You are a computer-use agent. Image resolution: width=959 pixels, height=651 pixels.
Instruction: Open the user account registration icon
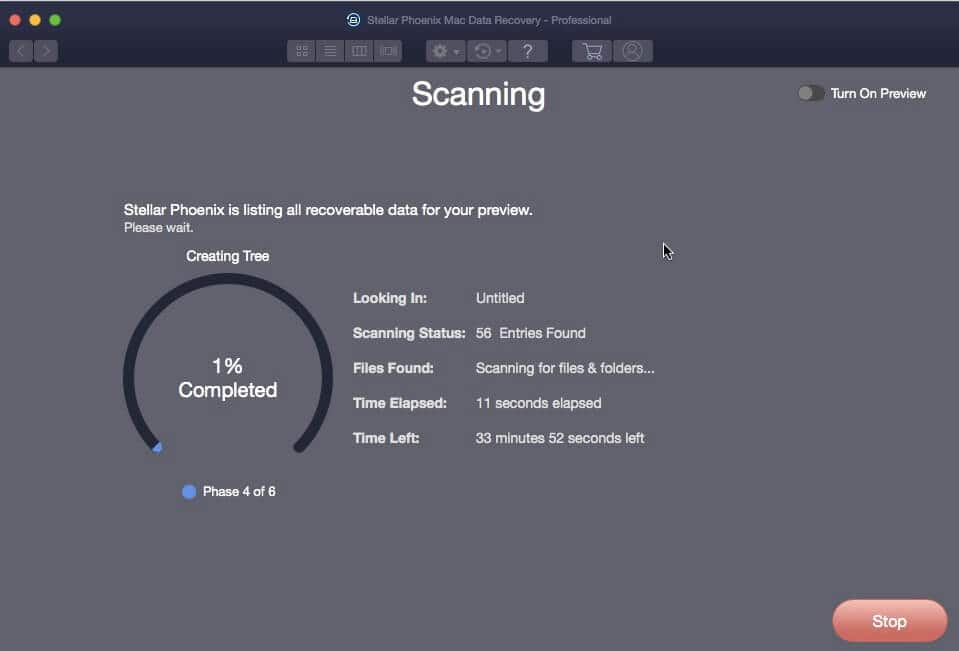[632, 51]
